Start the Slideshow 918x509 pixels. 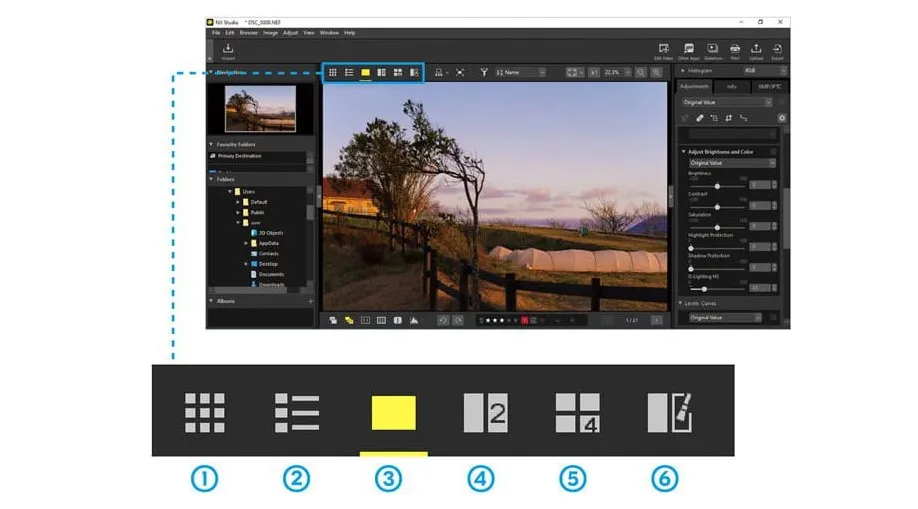(712, 50)
